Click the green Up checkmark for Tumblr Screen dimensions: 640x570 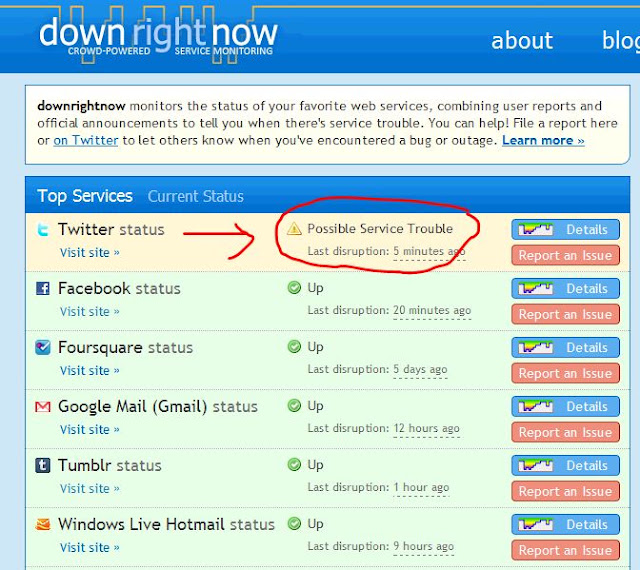click(294, 465)
